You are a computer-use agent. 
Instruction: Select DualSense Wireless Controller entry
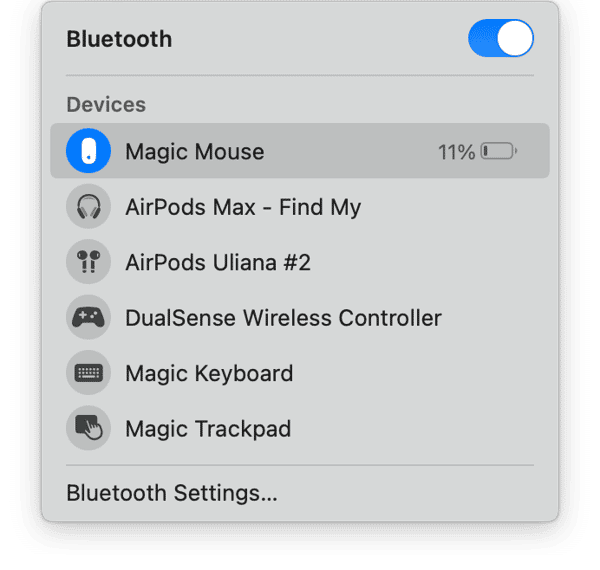click(x=283, y=319)
